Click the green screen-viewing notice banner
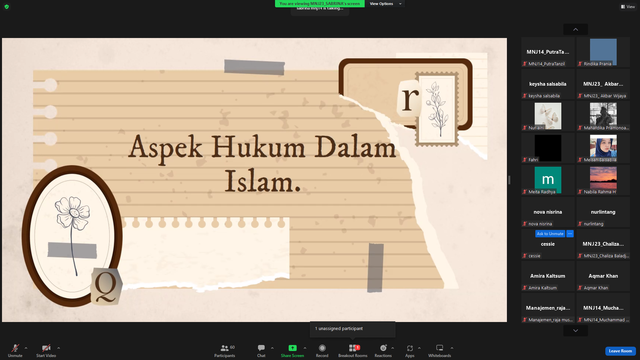The height and width of the screenshot is (360, 640). [x=320, y=4]
